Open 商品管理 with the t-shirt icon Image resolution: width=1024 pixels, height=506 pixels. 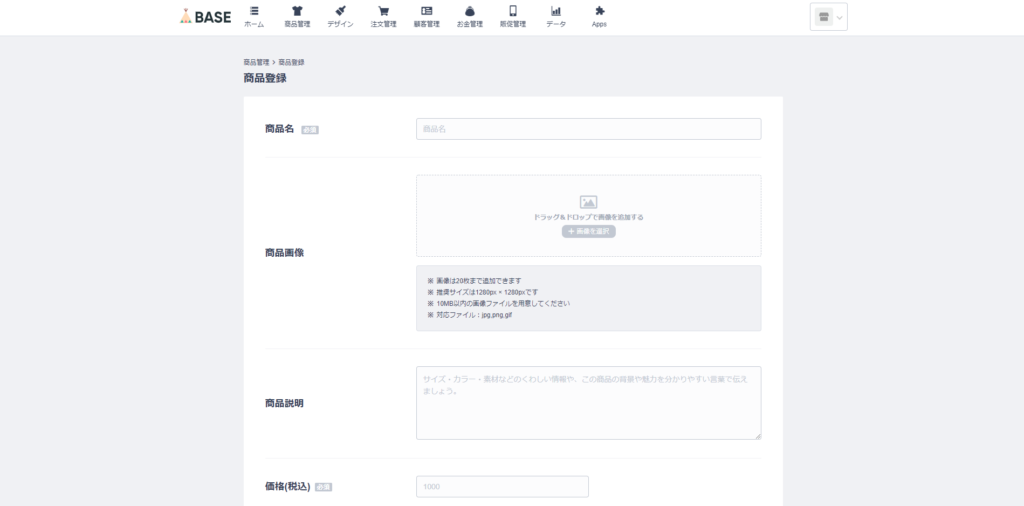(297, 16)
